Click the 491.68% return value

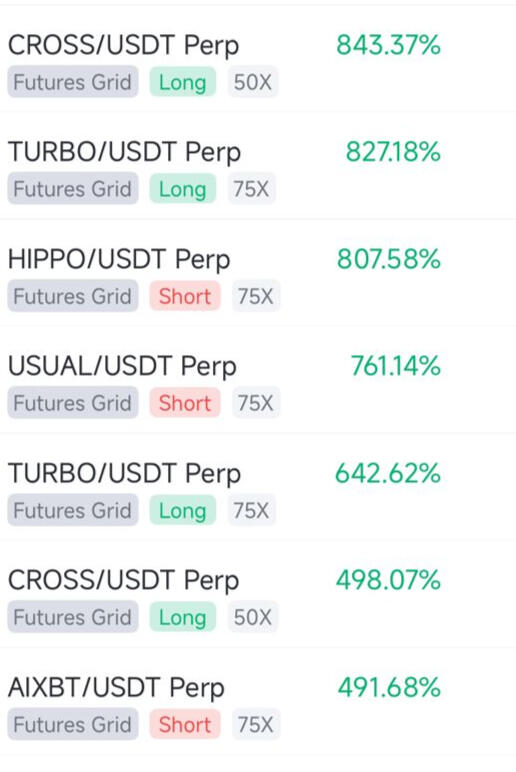(x=389, y=688)
